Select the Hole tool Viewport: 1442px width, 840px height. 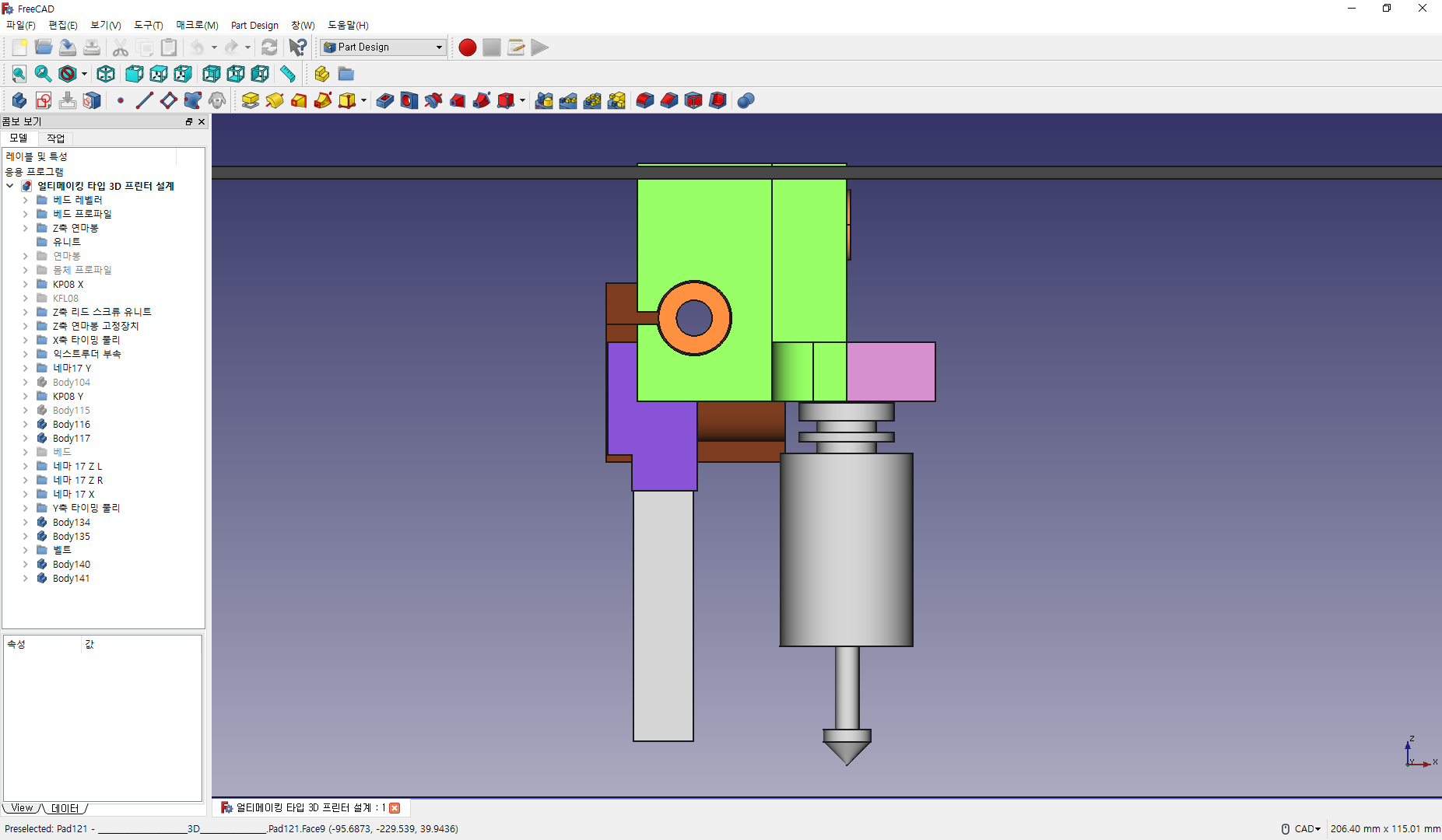pyautogui.click(x=409, y=100)
